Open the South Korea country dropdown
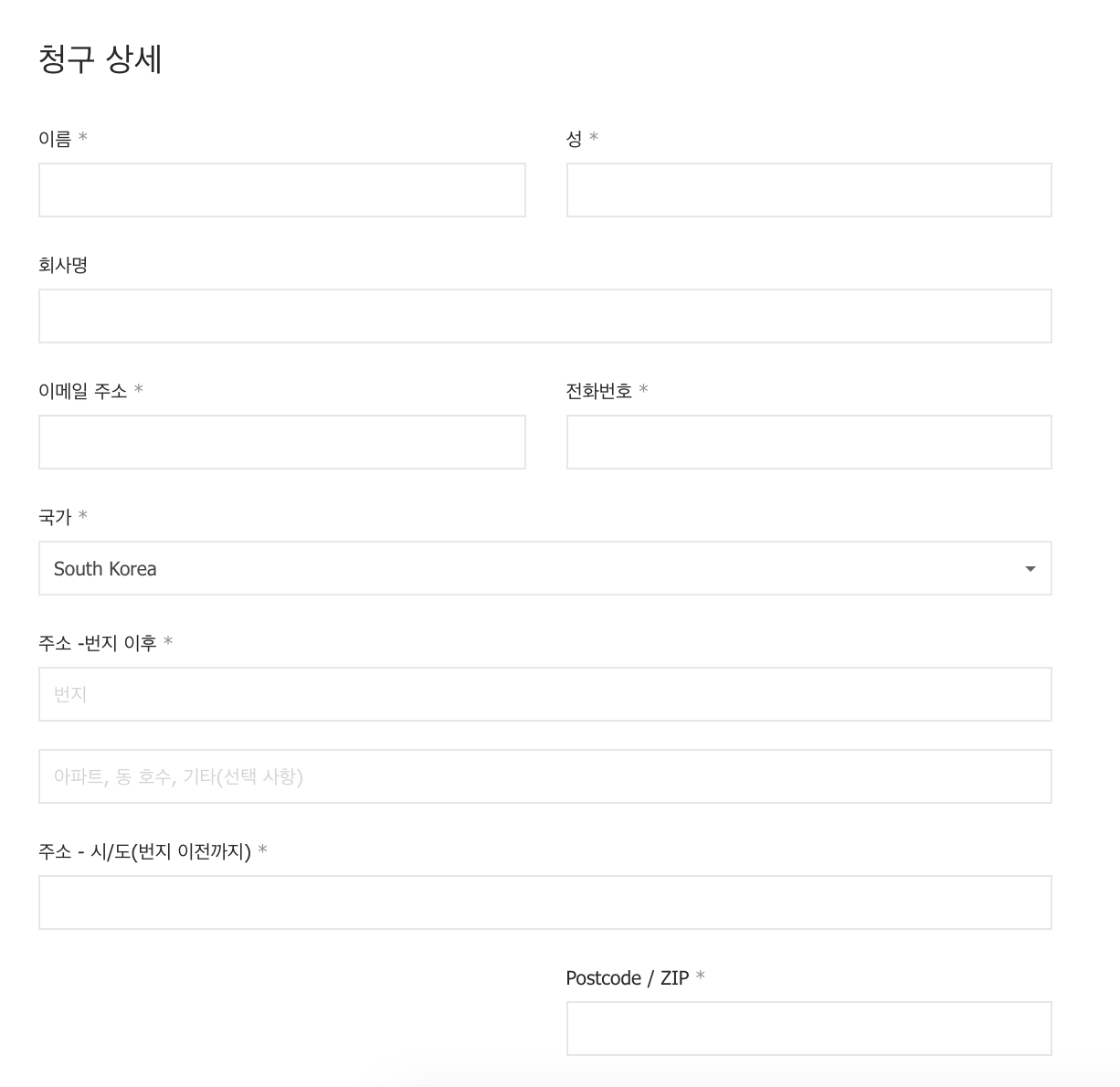 [x=545, y=568]
